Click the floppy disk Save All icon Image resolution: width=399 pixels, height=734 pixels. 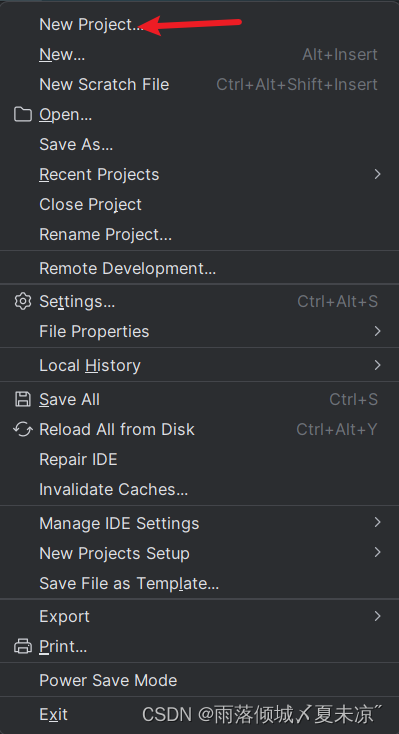22,399
